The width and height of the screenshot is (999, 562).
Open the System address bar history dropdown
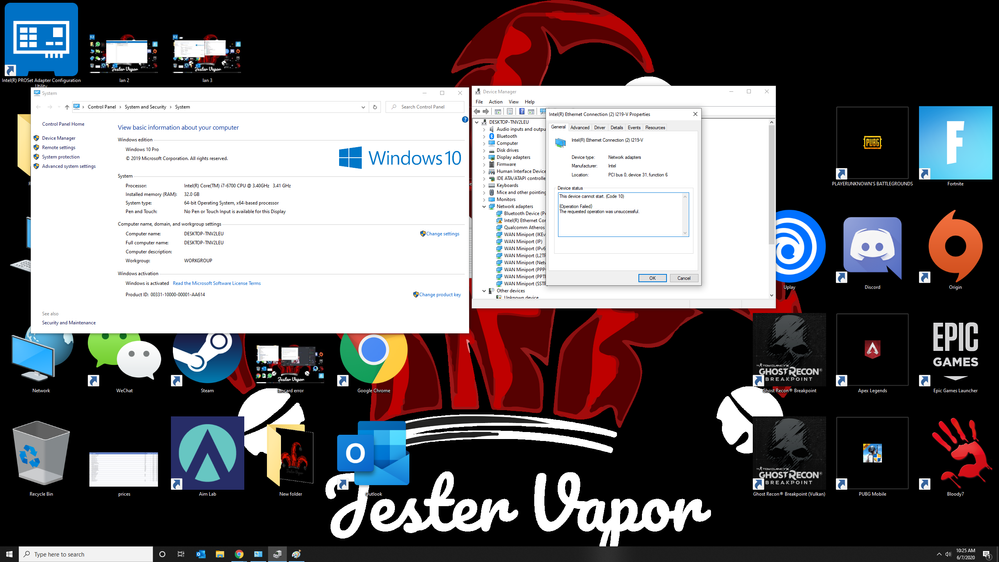click(363, 107)
